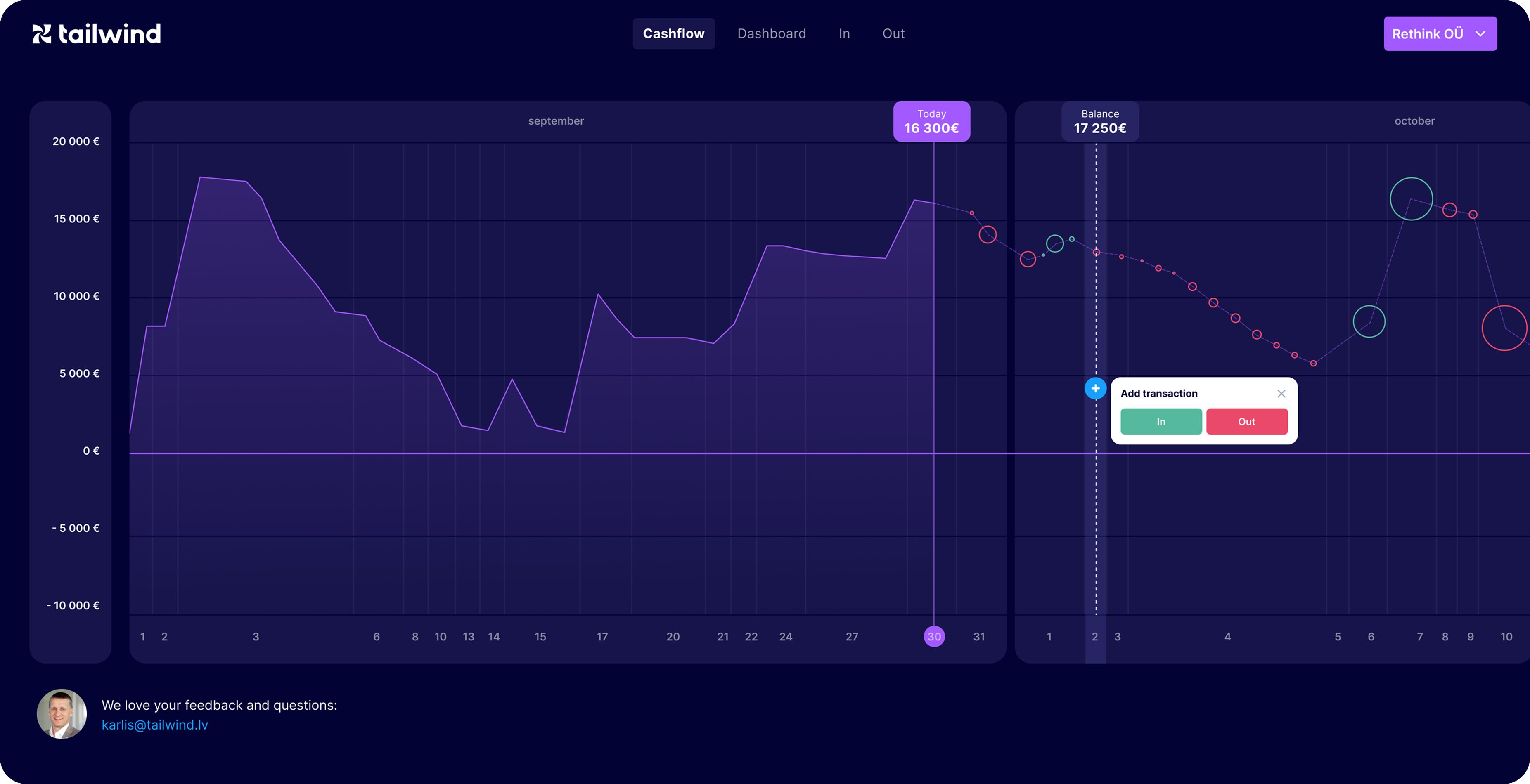Click the tailwind logo
The image size is (1530, 784).
point(96,34)
